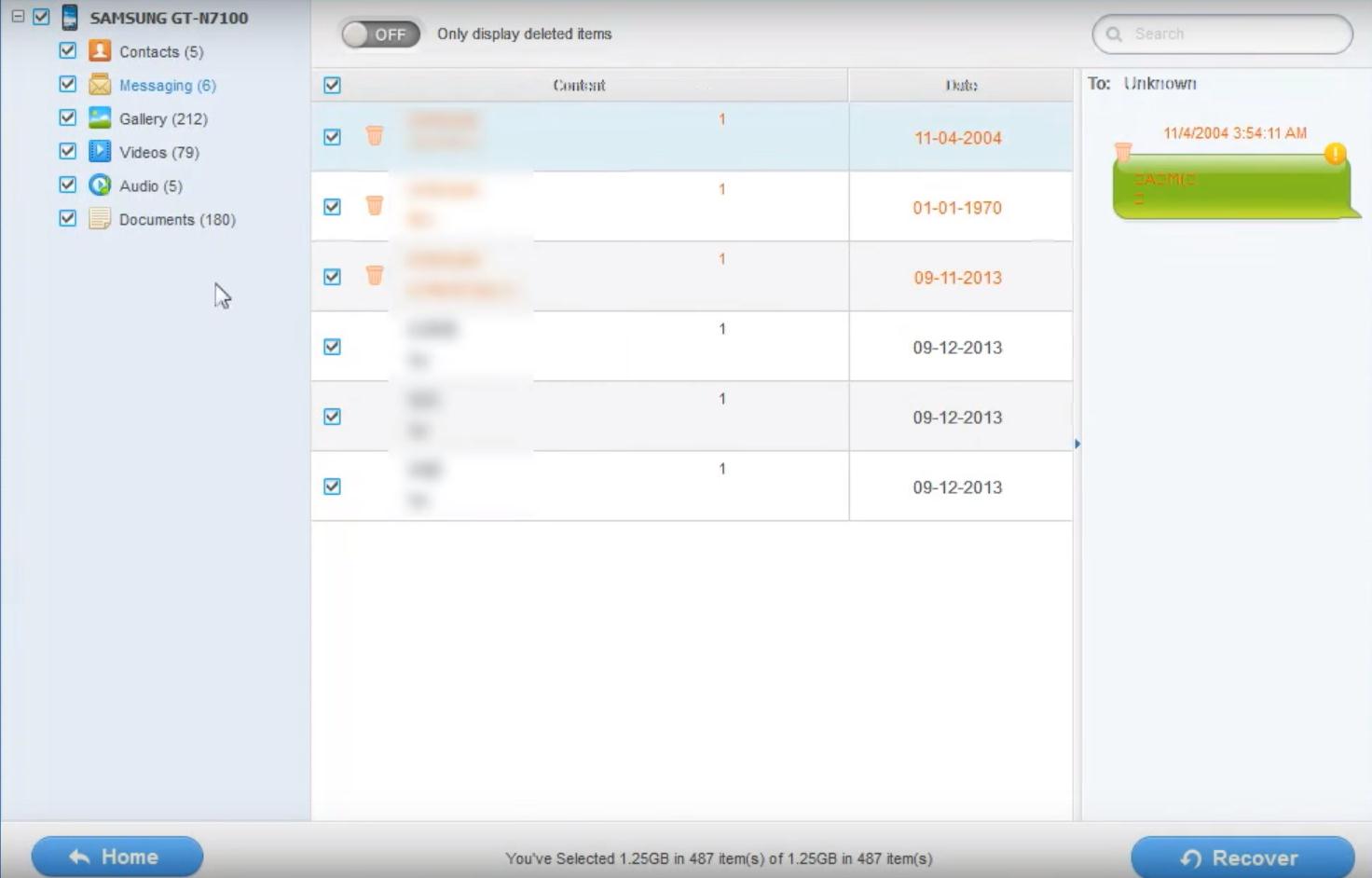Click the selected items status text

[719, 858]
